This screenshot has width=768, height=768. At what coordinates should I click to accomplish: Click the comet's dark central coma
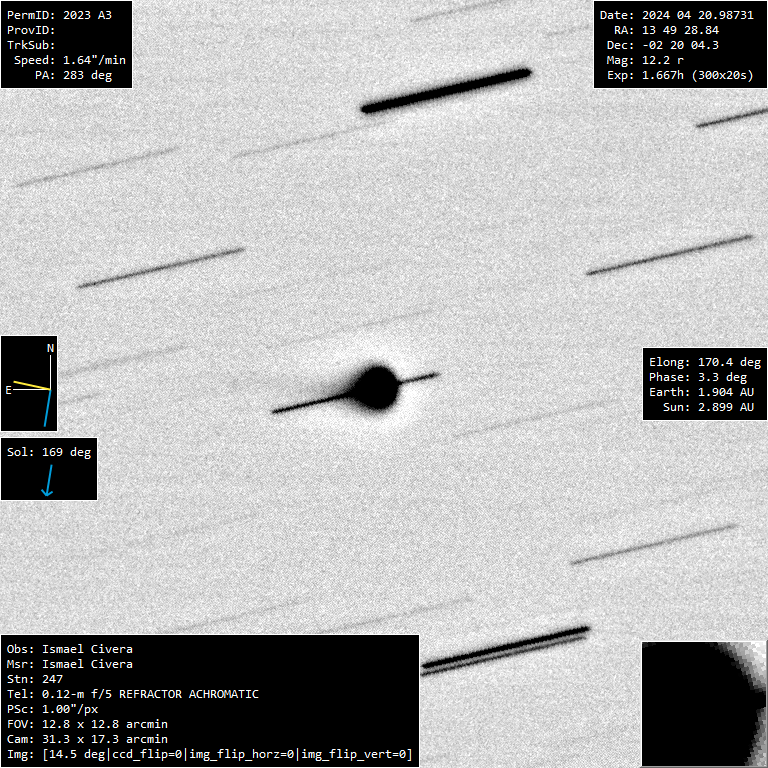376,387
